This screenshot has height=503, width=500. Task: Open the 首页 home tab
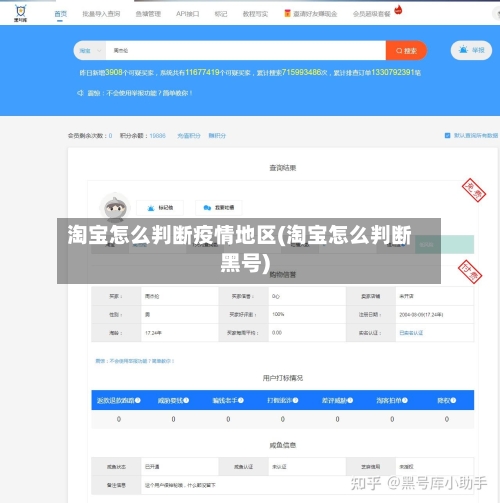pos(60,14)
